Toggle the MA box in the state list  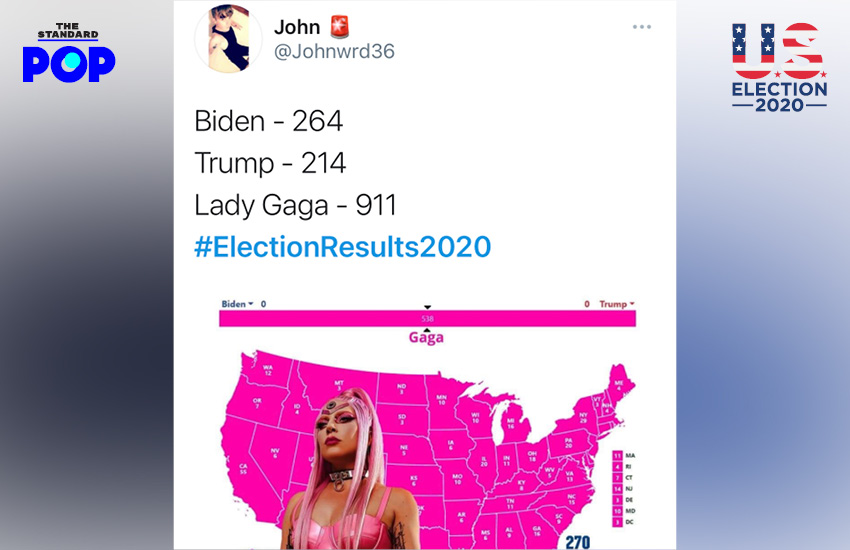[617, 455]
